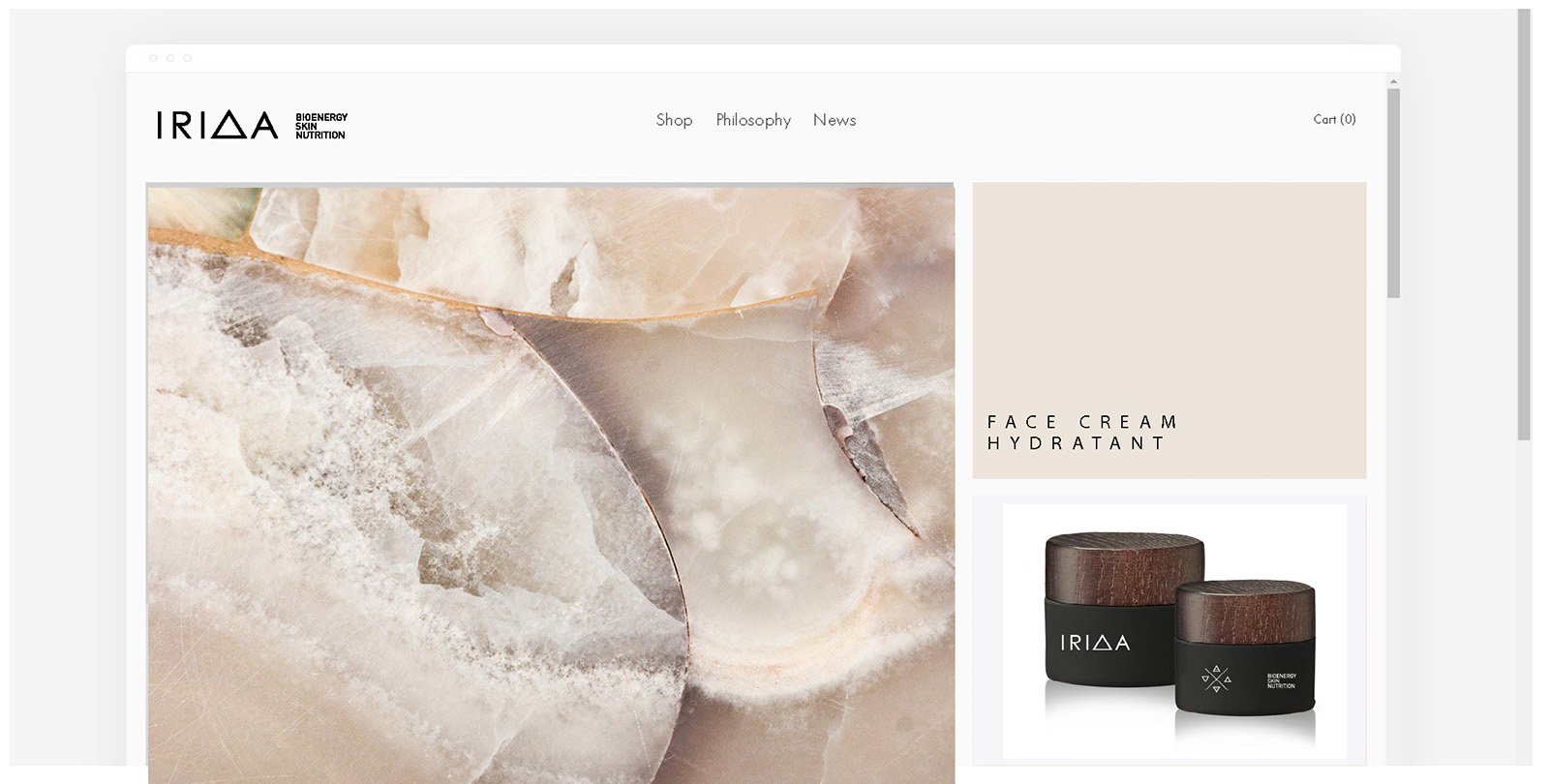Click the outer window scrollbar thumb
Viewport: 1549px width, 784px height.
tap(1524, 225)
